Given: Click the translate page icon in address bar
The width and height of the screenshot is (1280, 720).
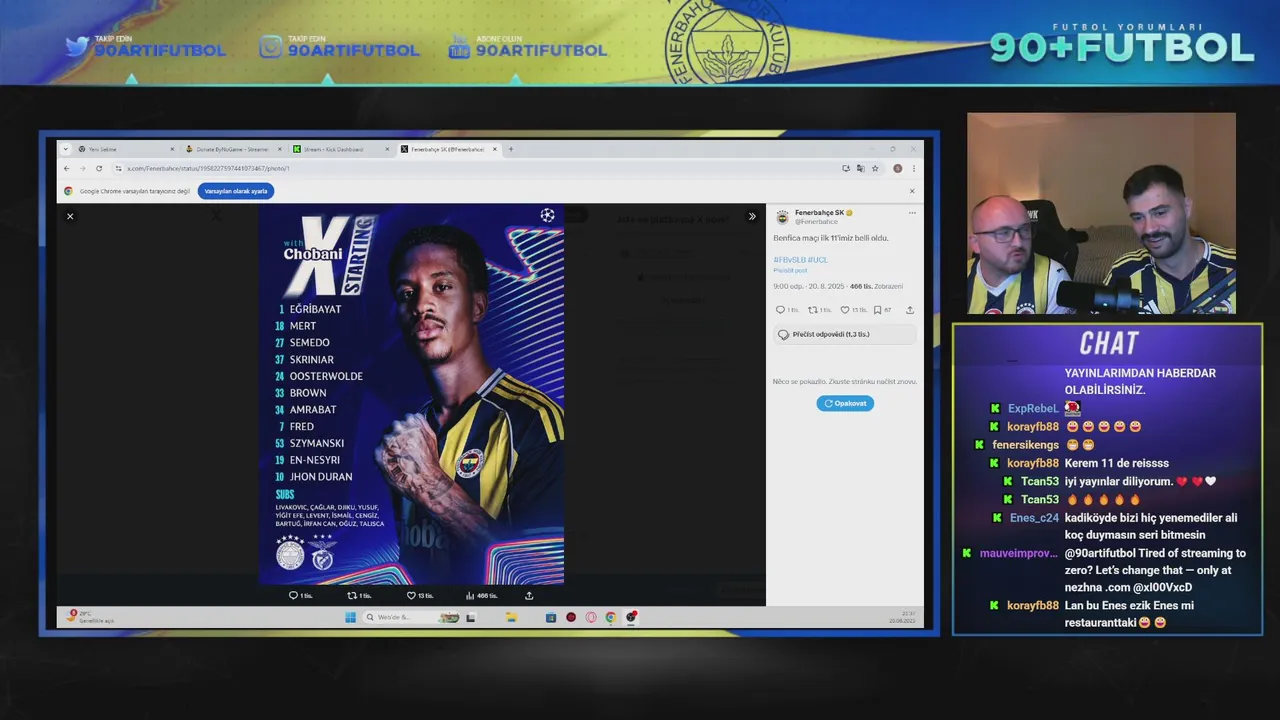Looking at the screenshot, I should coord(860,168).
